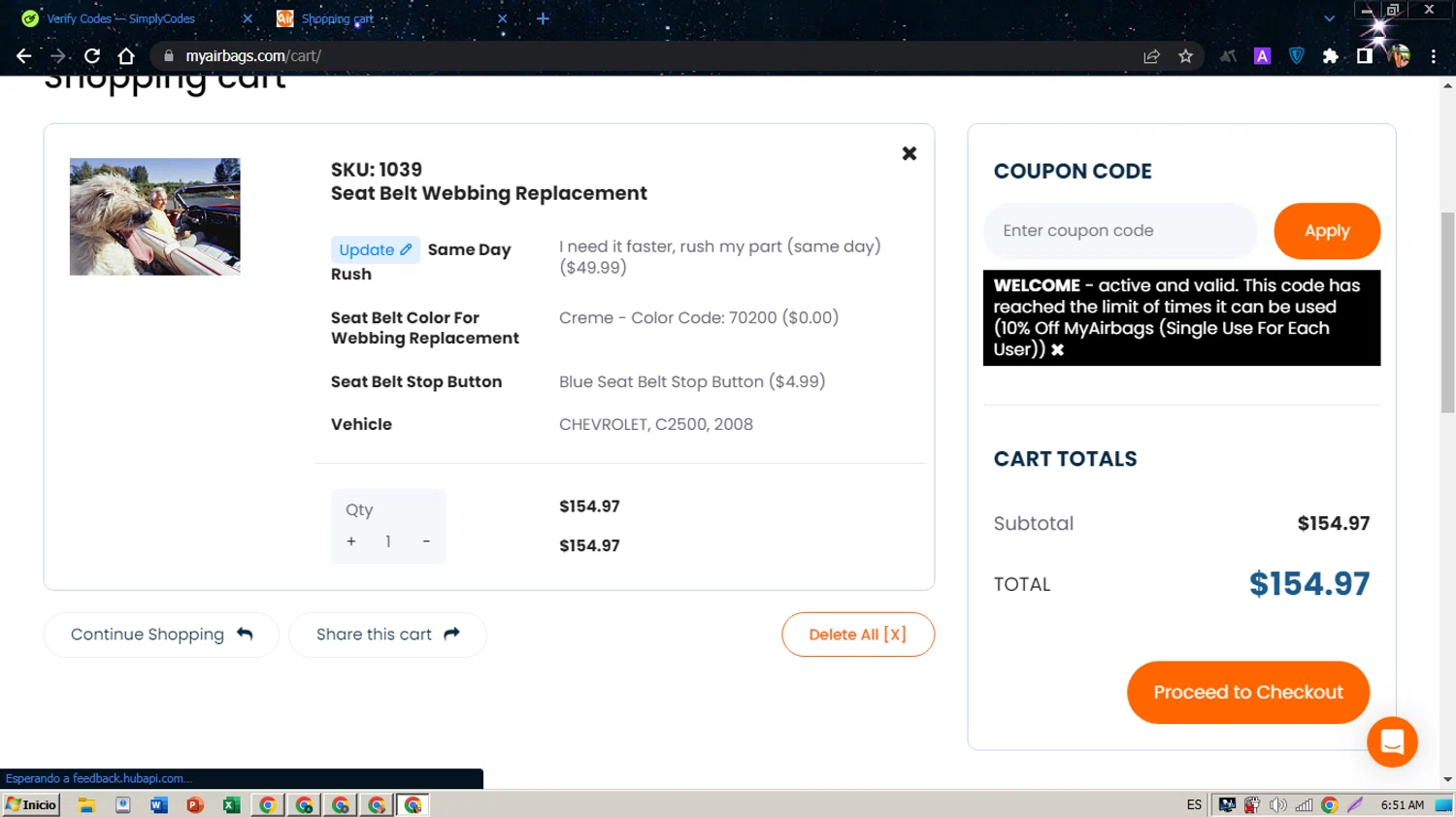Open the orange chat widget bubble
Screen dimensions: 1456x818
coord(1392,742)
